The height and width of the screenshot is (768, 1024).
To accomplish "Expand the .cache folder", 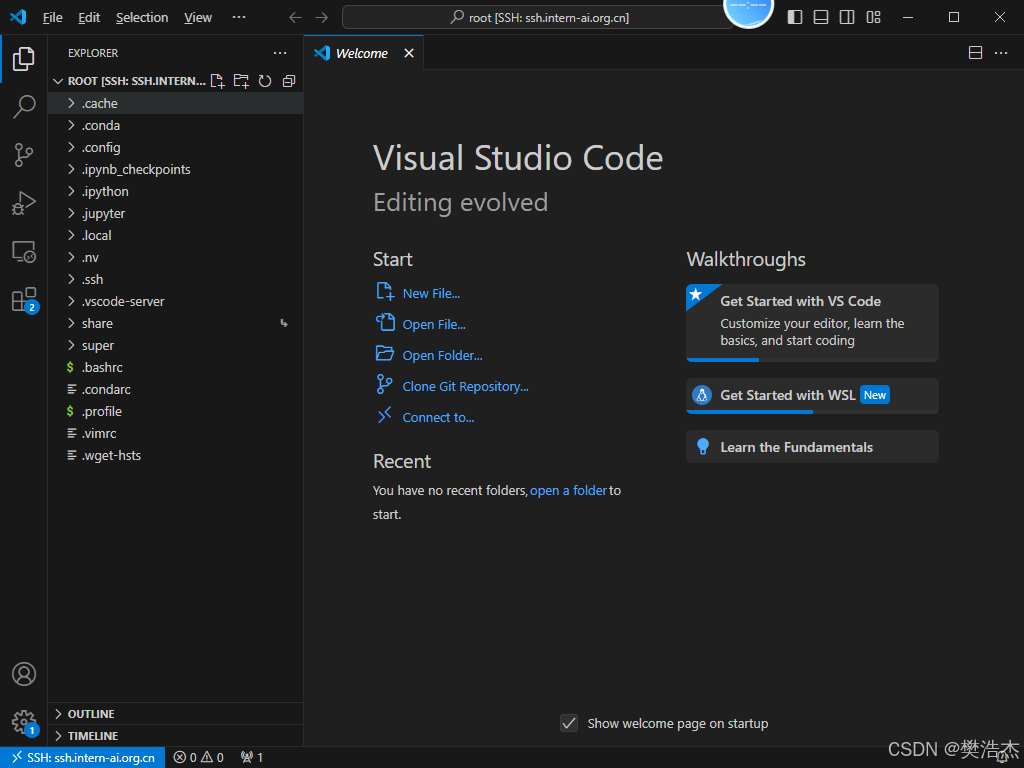I will click(x=175, y=103).
